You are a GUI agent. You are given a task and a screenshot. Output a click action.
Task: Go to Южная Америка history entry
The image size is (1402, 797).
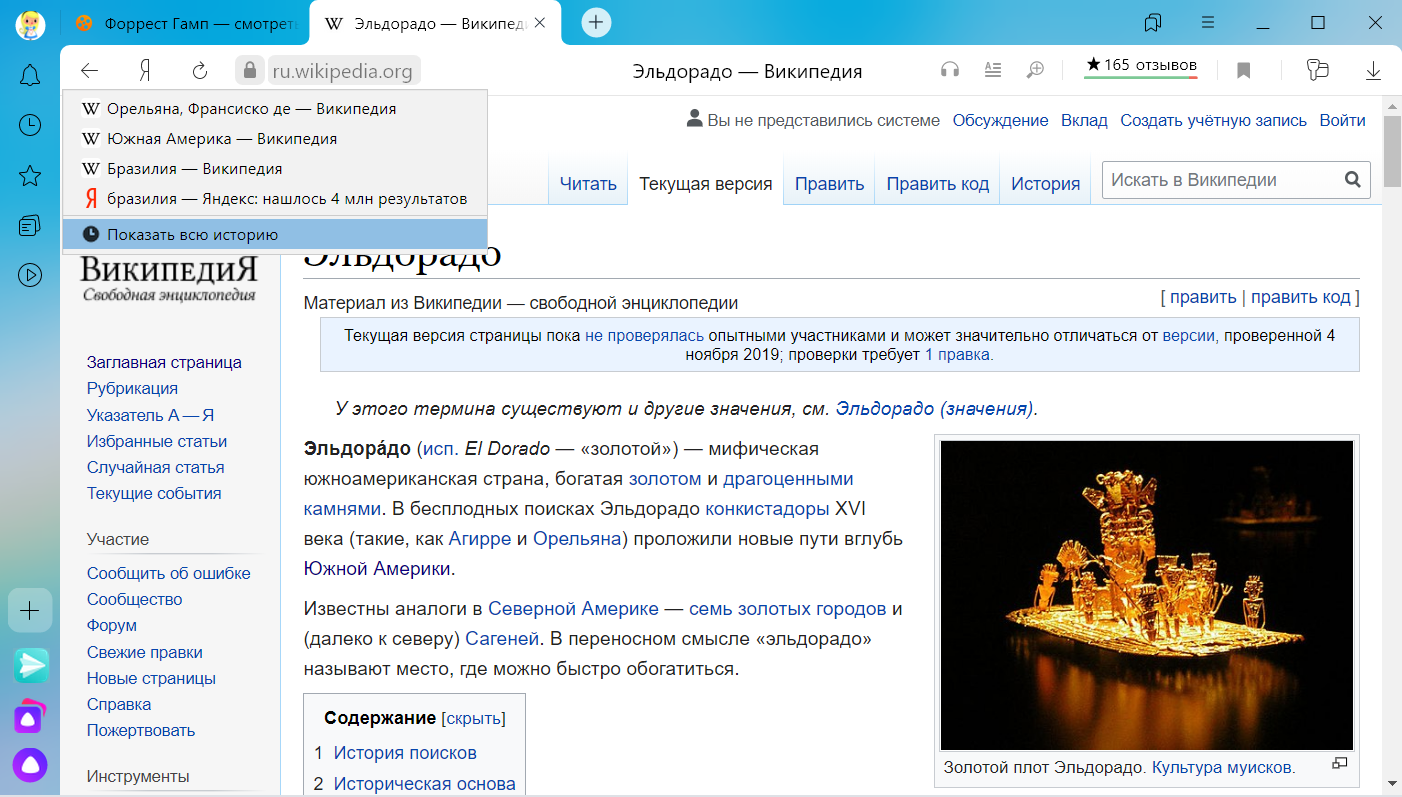(x=275, y=139)
